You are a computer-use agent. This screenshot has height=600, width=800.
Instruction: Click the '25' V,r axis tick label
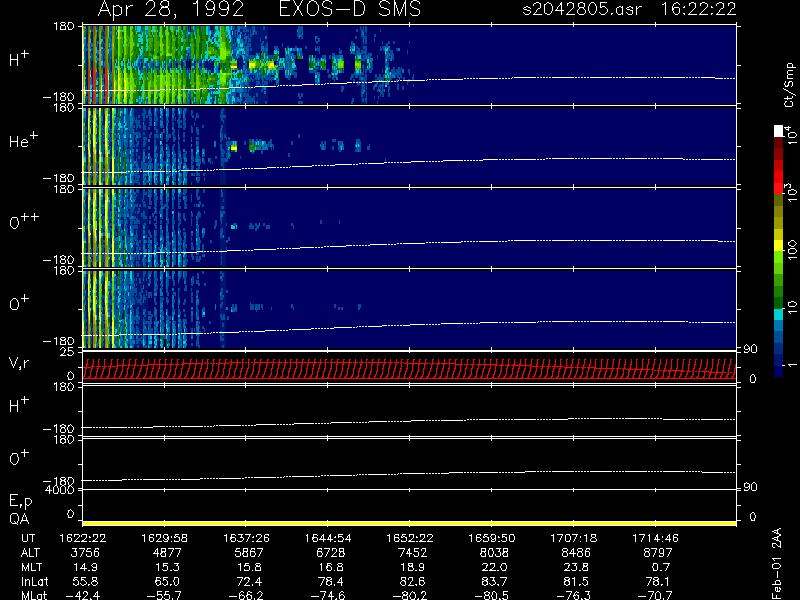68,352
